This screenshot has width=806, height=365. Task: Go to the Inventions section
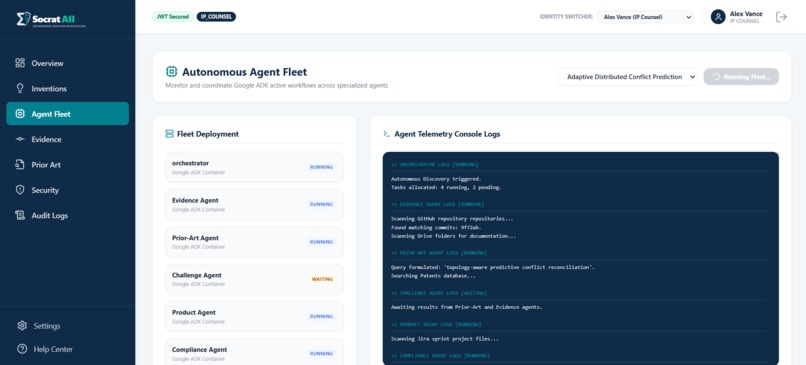(x=67, y=88)
